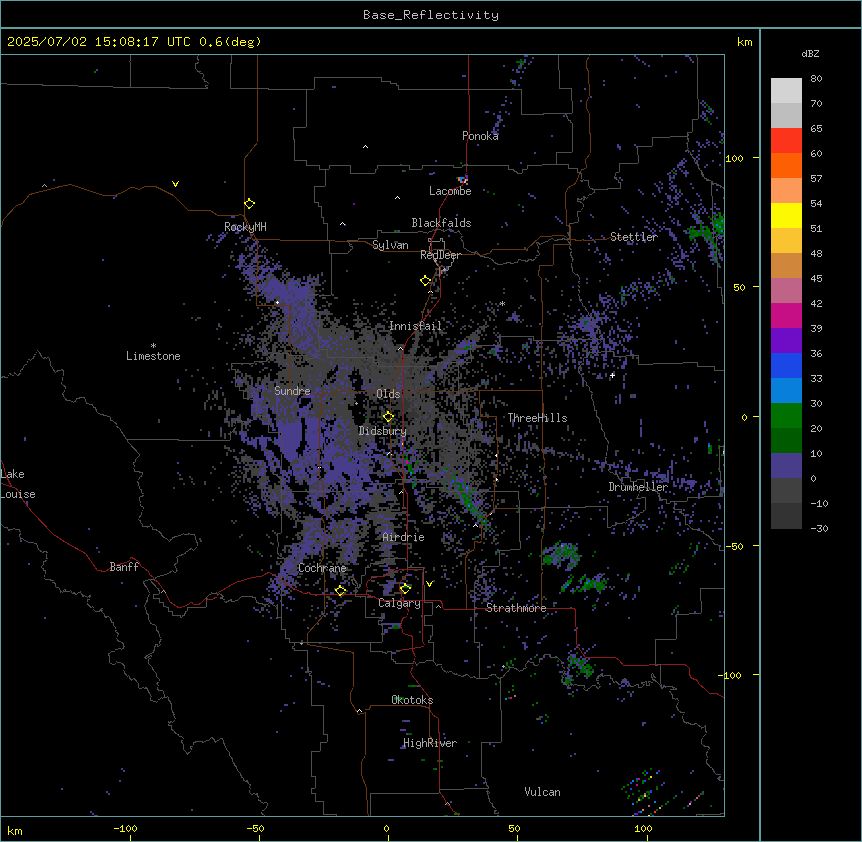Screen dimensions: 862x842
Task: Click the Strathmore city label
Action: point(516,608)
